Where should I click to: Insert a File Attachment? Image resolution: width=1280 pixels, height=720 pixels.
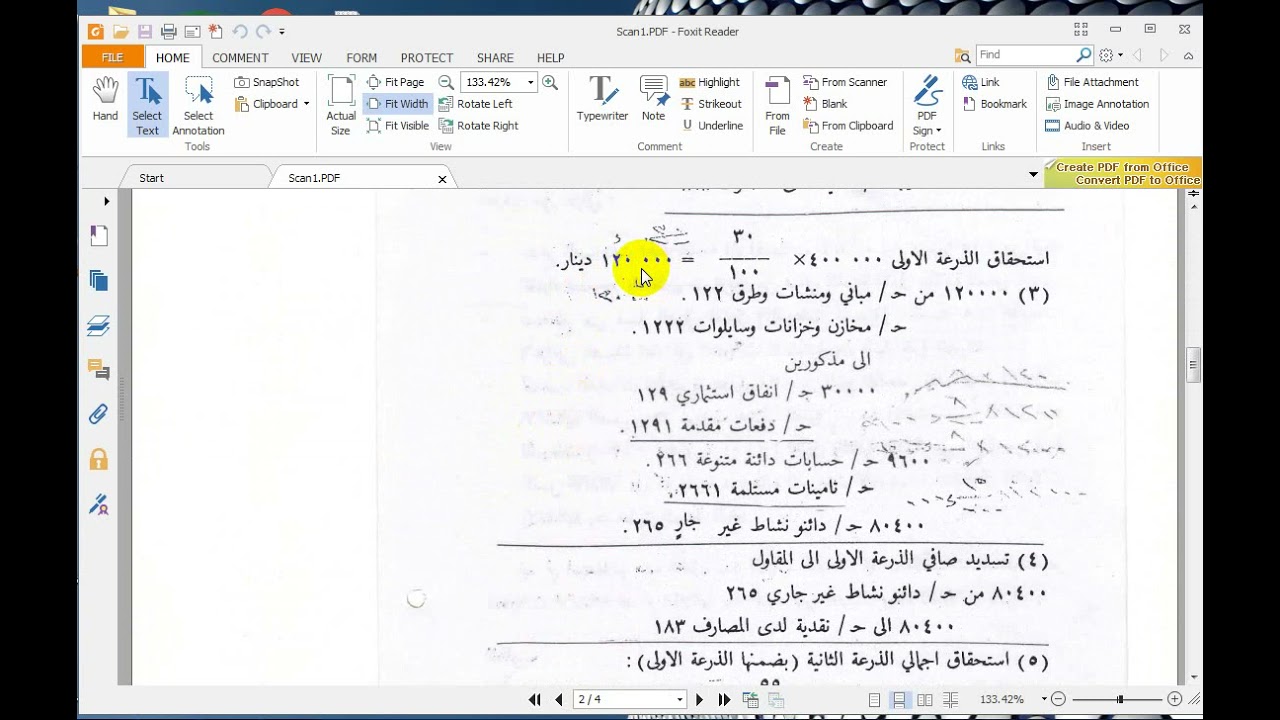tap(1092, 82)
